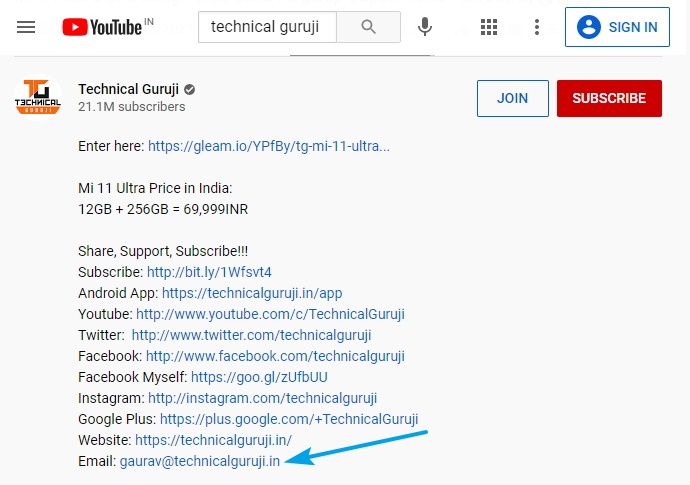690x485 pixels.
Task: Subscribe to Technical Guruji channel
Action: click(x=609, y=98)
